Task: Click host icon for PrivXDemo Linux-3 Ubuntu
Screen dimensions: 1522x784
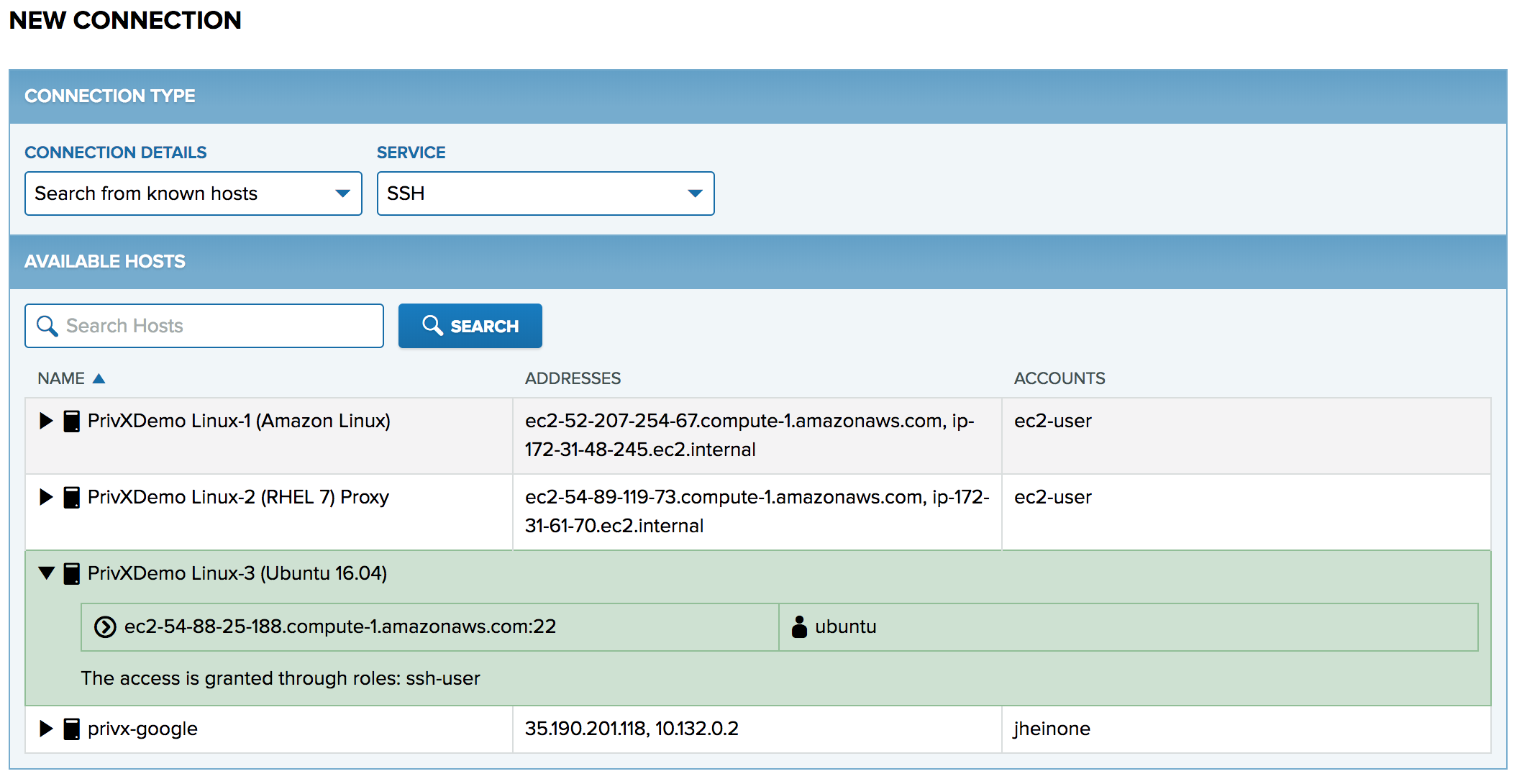Action: (x=71, y=573)
